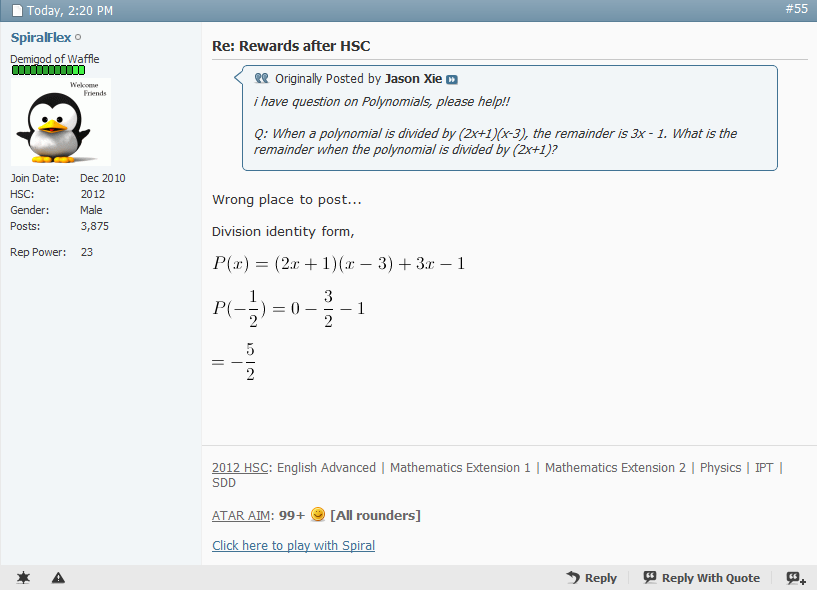Screen dimensions: 817x590
Task: Click the Reply button
Action: pyautogui.click(x=591, y=578)
